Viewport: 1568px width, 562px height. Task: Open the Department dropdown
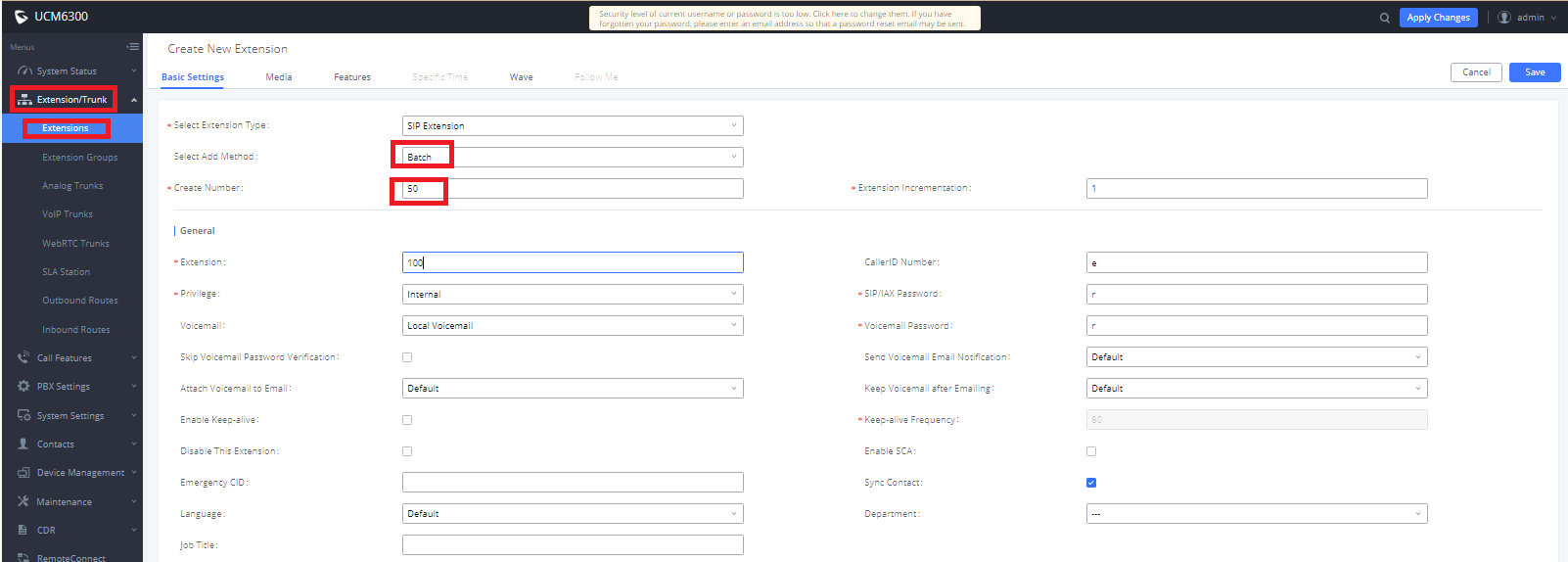(1257, 513)
